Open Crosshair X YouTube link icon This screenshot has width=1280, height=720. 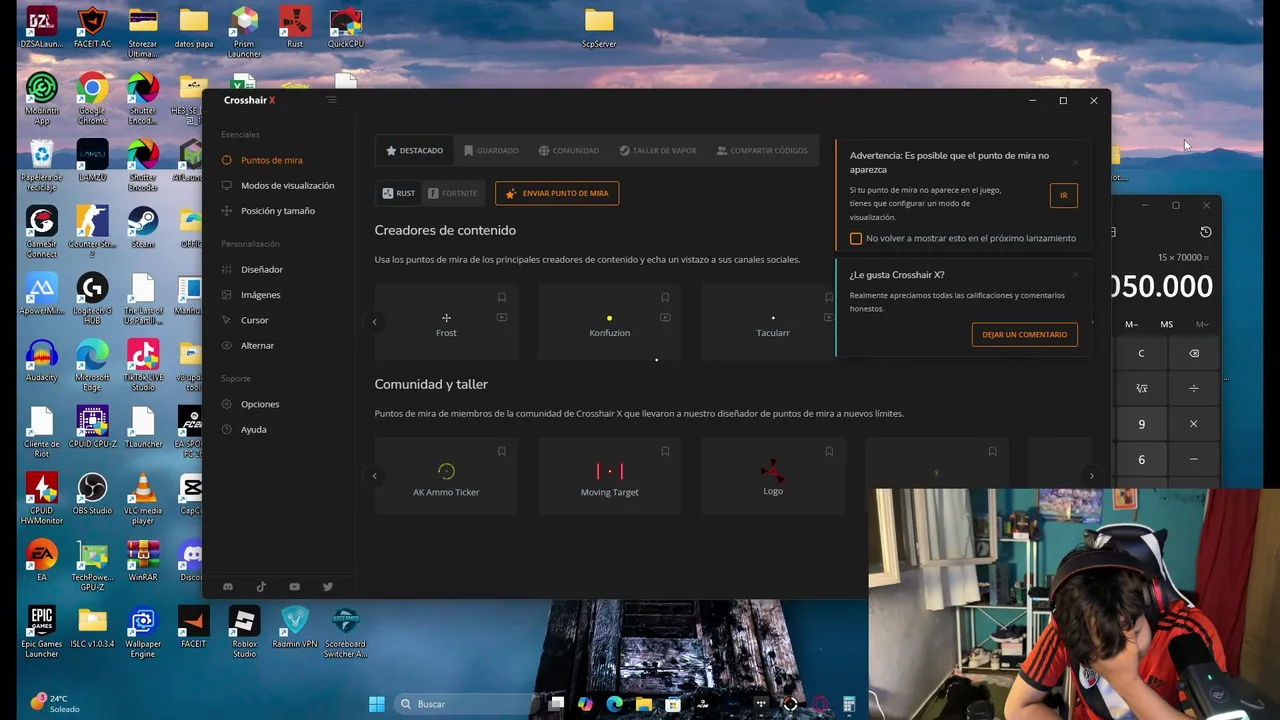(294, 587)
